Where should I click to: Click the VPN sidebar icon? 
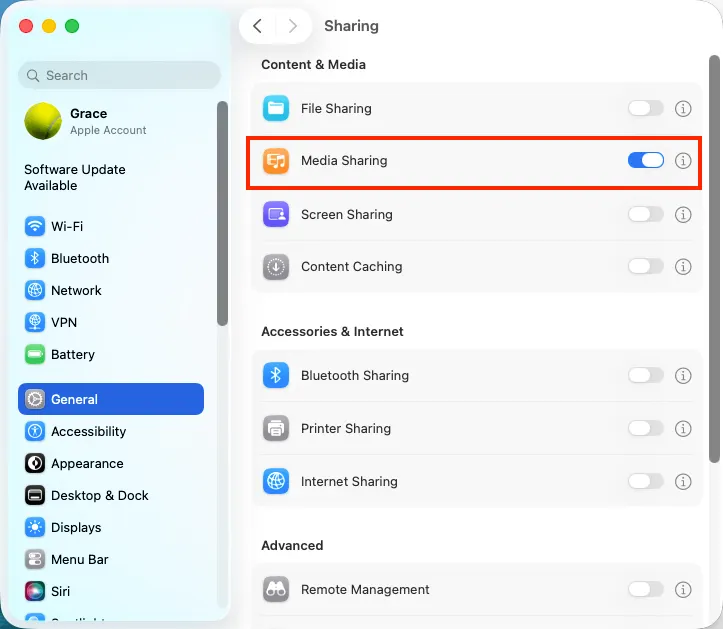[35, 322]
